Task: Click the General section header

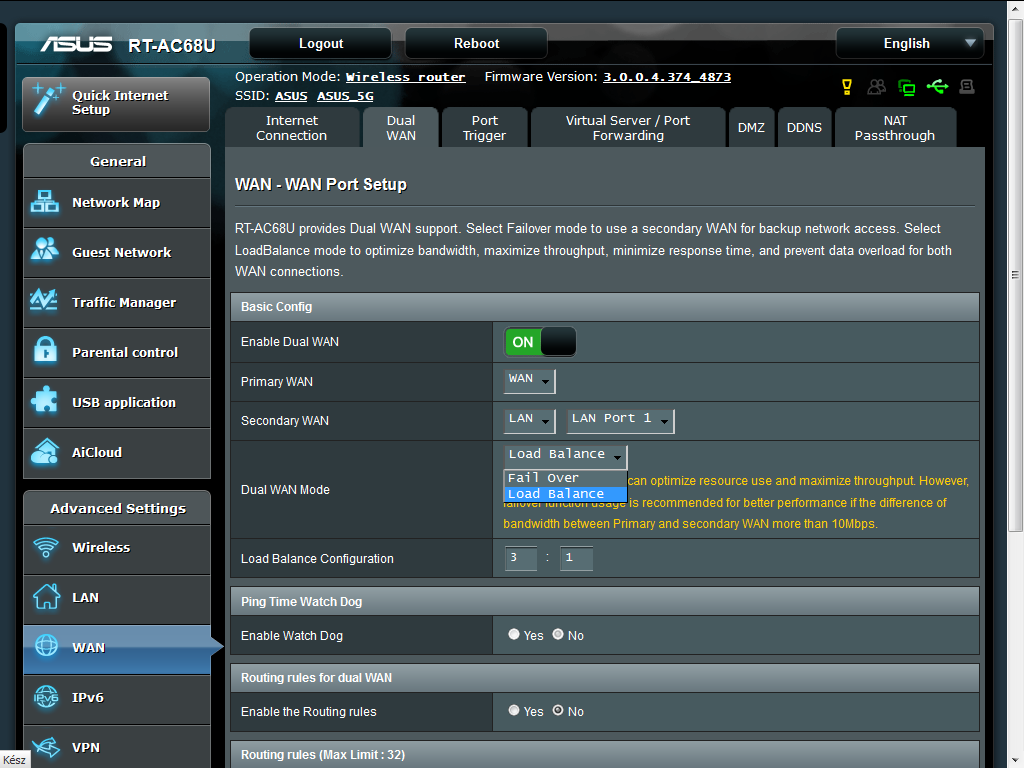Action: (x=118, y=161)
